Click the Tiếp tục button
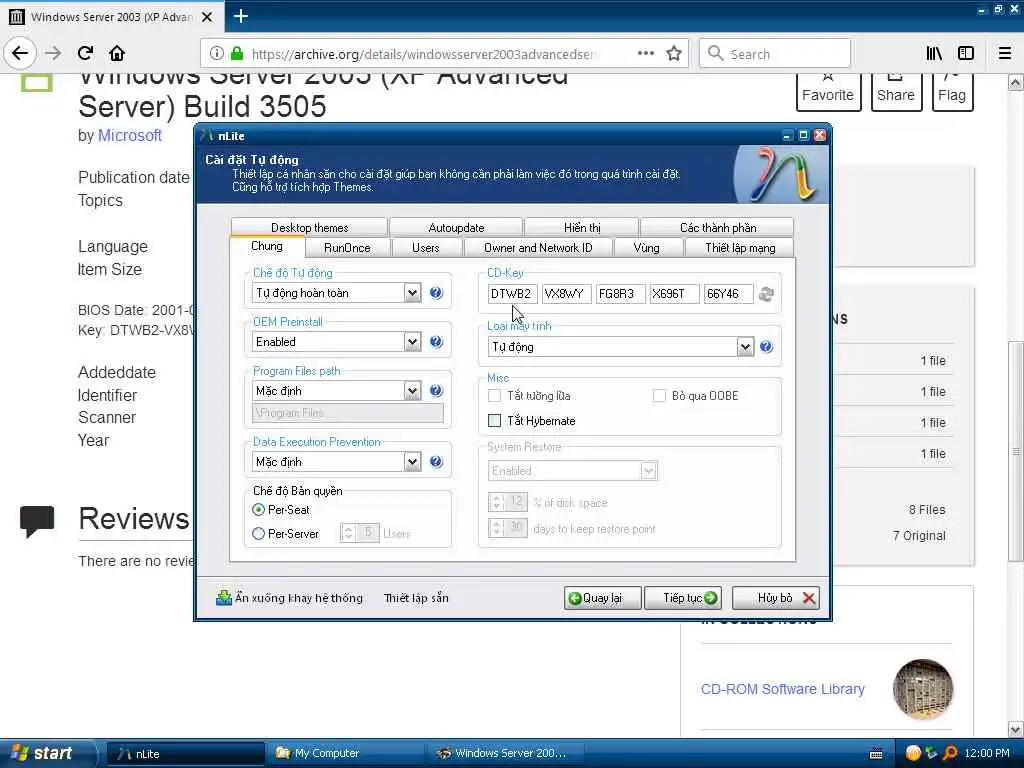 point(683,598)
